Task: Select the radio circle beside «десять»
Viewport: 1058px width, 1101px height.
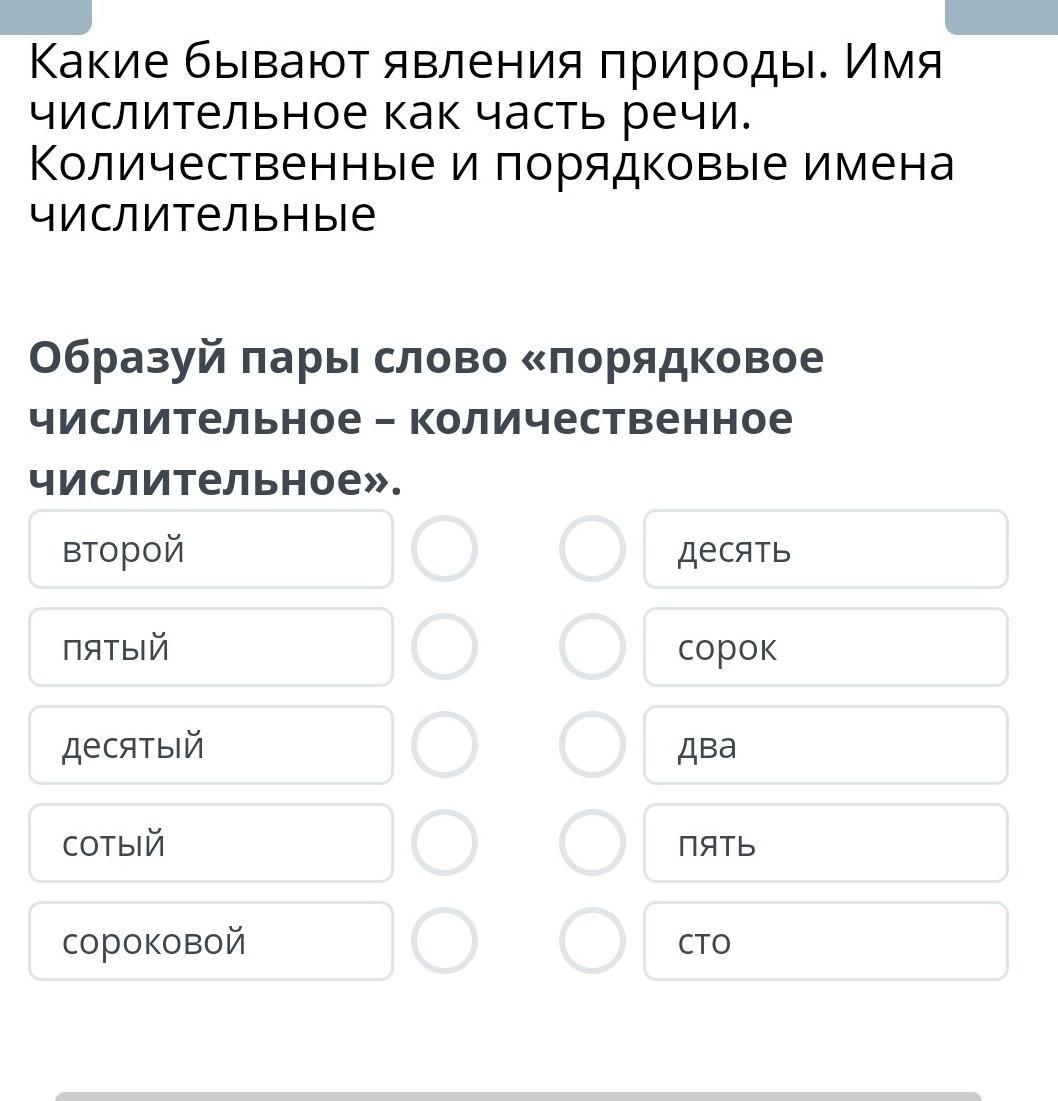Action: pos(592,549)
